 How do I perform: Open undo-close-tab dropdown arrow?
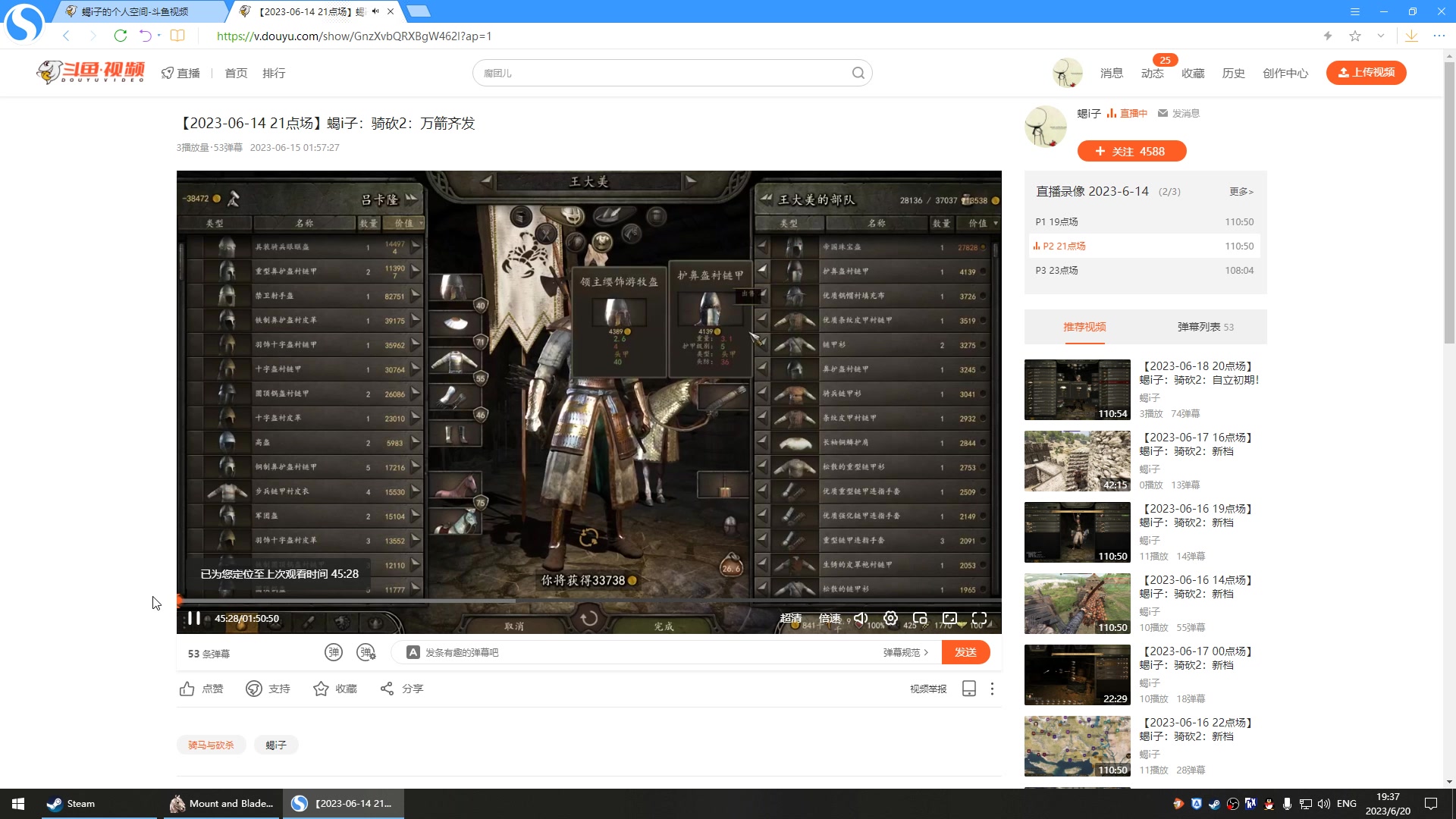coord(158,36)
